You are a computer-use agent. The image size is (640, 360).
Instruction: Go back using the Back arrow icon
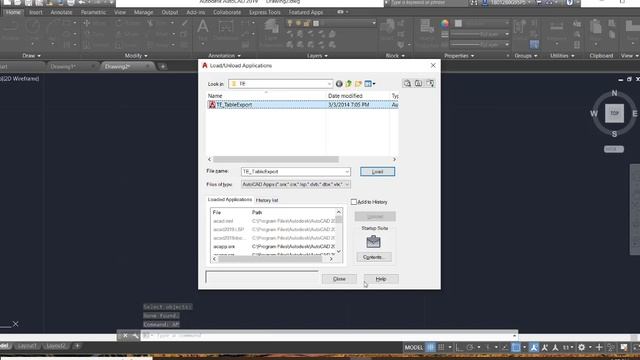click(339, 84)
